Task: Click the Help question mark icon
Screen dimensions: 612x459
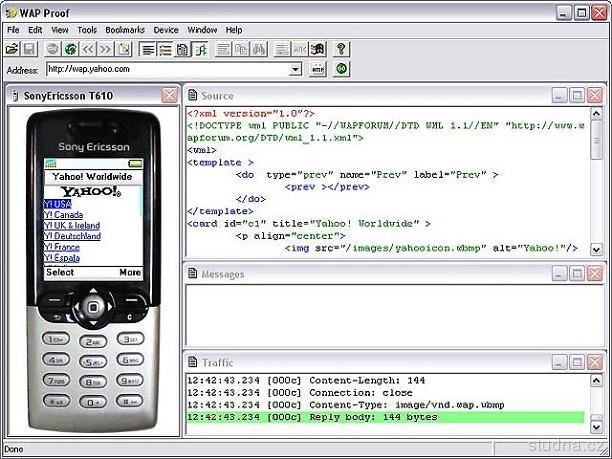Action: pyautogui.click(x=342, y=49)
